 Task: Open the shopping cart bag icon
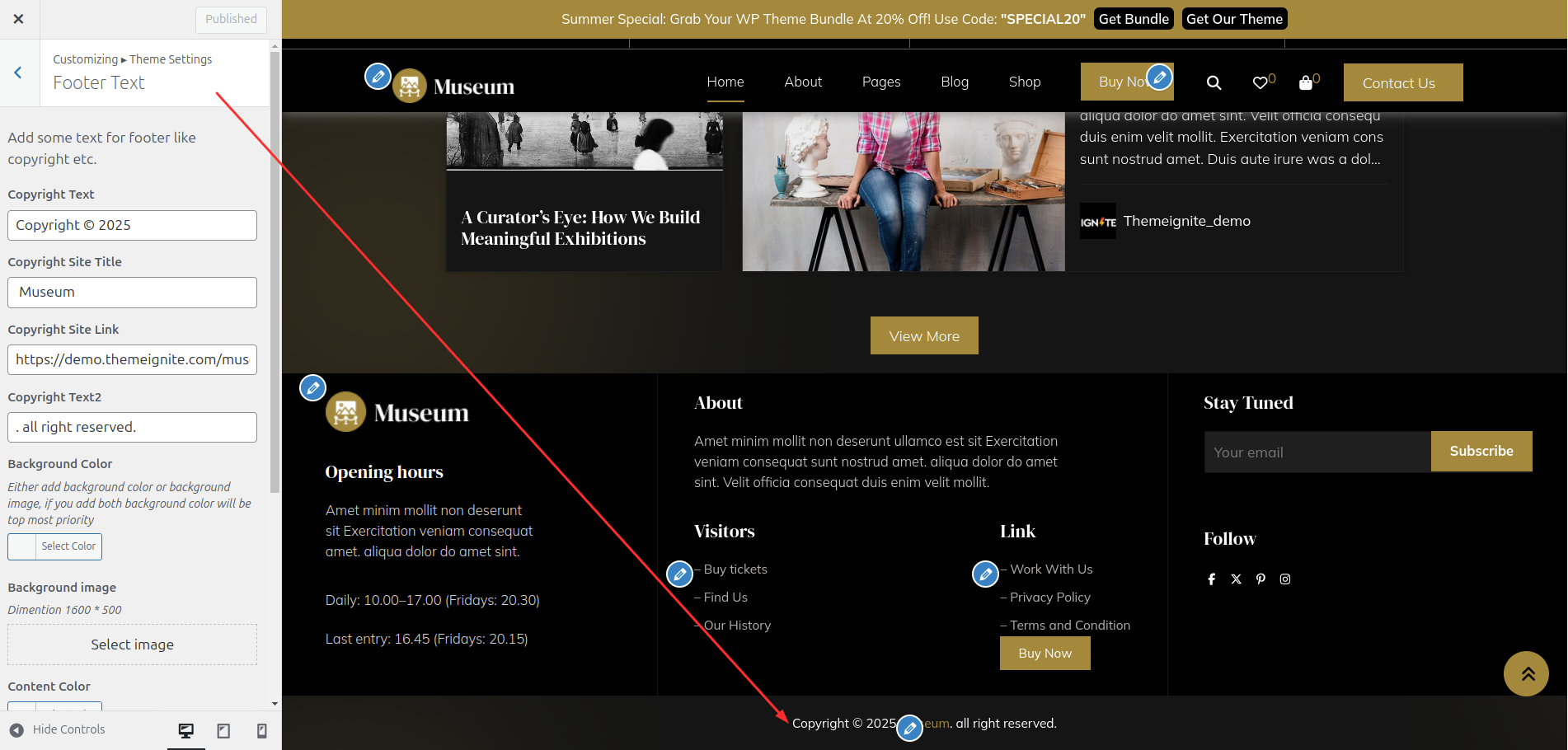click(x=1306, y=82)
